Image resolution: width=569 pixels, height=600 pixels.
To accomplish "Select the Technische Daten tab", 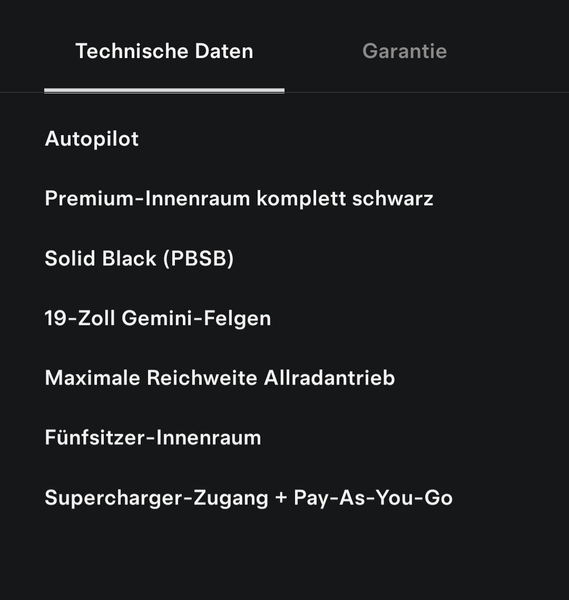I will pos(165,51).
